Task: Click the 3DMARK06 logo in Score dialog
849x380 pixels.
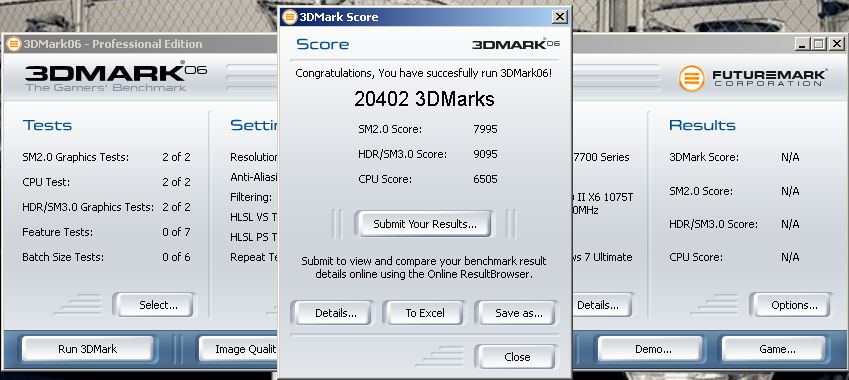Action: (x=515, y=44)
